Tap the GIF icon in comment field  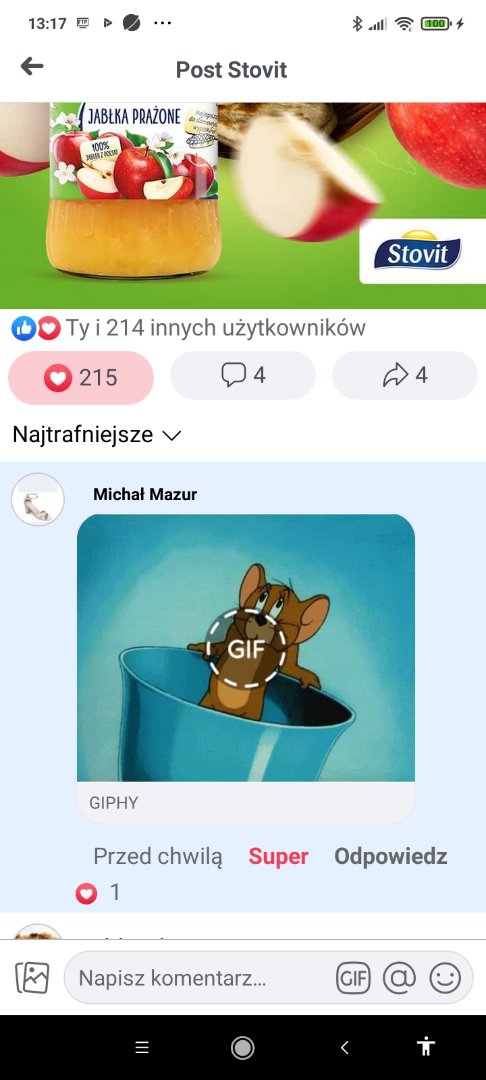[x=353, y=978]
